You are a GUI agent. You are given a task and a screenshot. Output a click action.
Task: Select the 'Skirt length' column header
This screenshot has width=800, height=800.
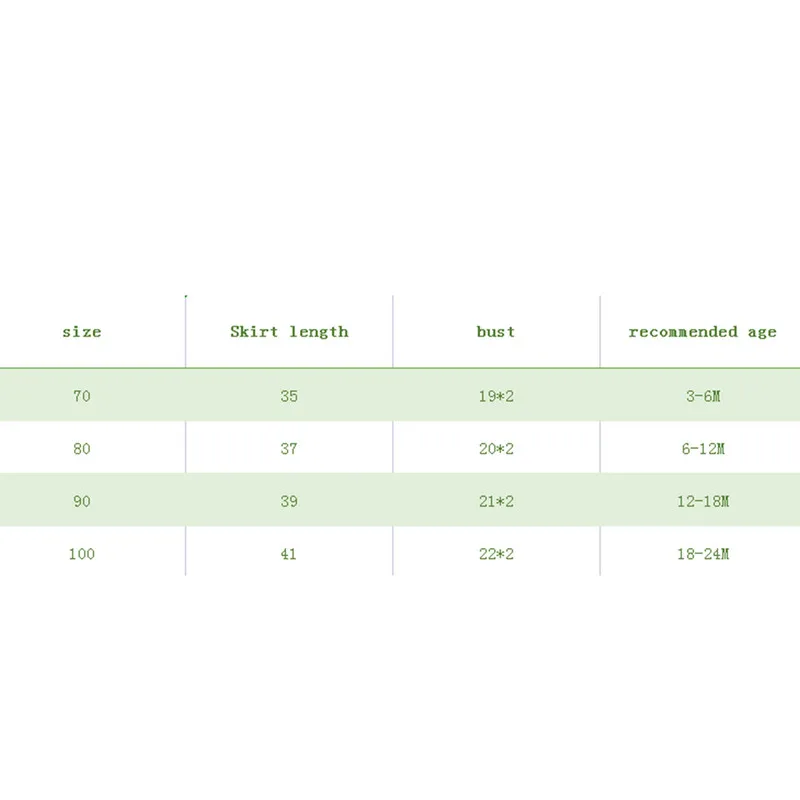pos(289,332)
